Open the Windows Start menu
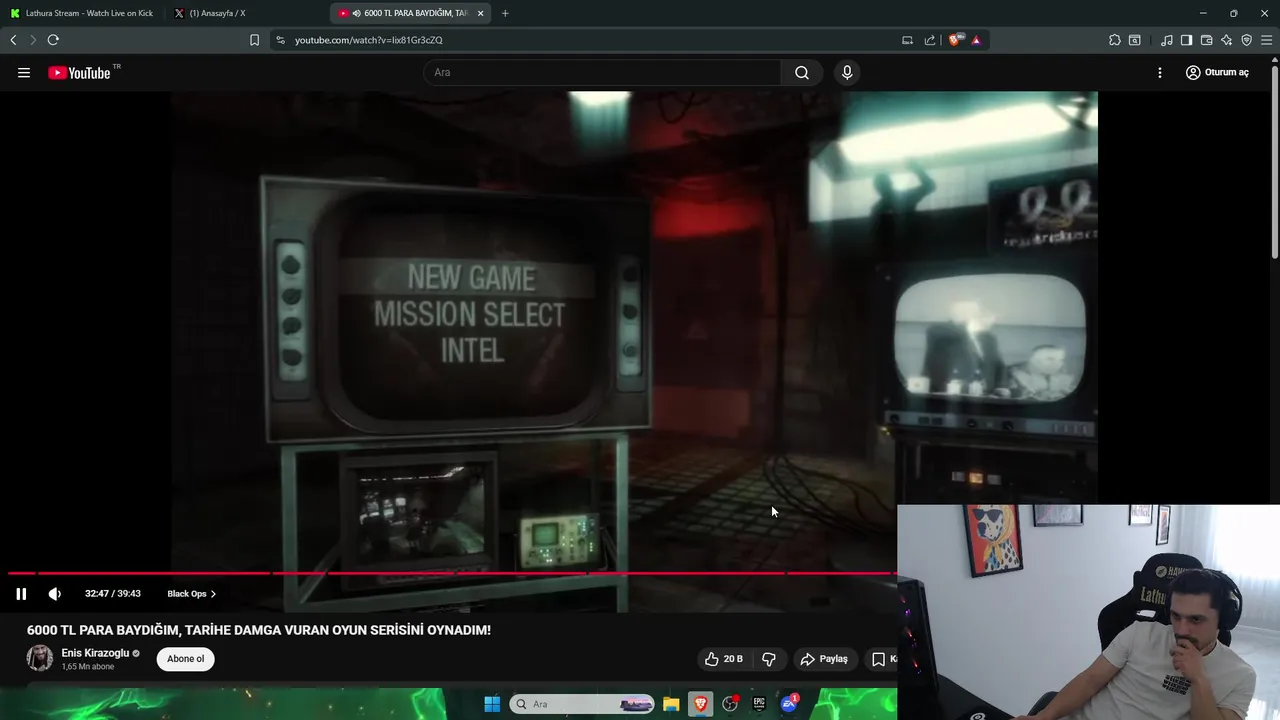Screen dimensions: 1280x720 492,704
